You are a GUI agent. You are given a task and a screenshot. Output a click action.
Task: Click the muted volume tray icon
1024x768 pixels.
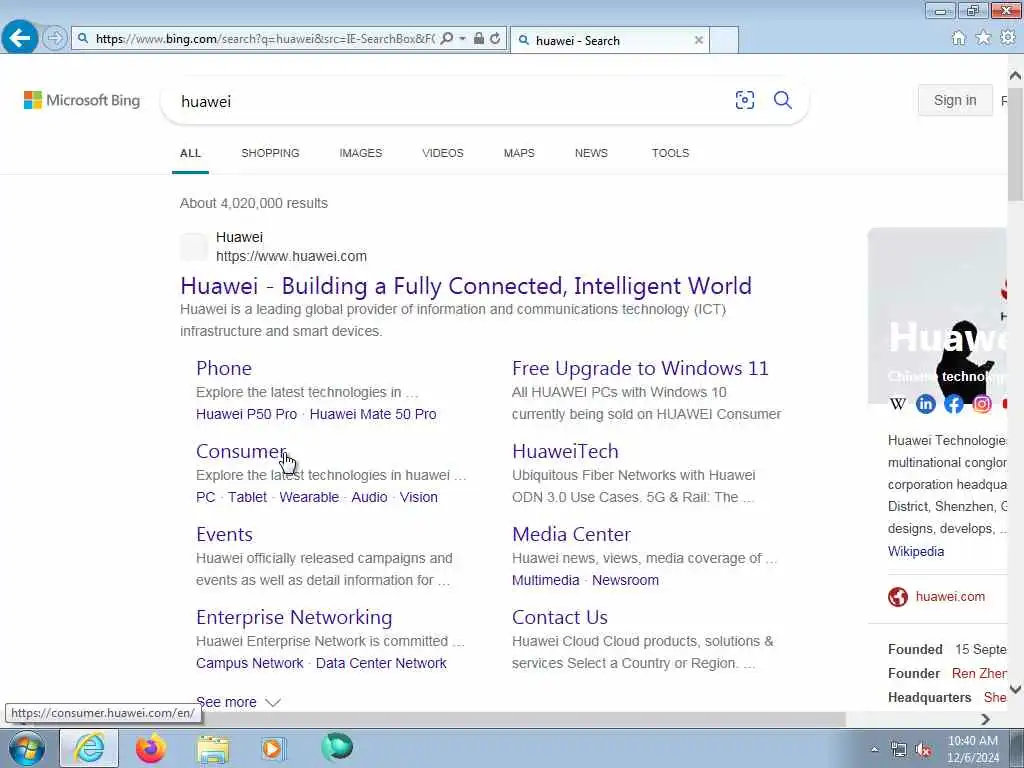click(923, 750)
